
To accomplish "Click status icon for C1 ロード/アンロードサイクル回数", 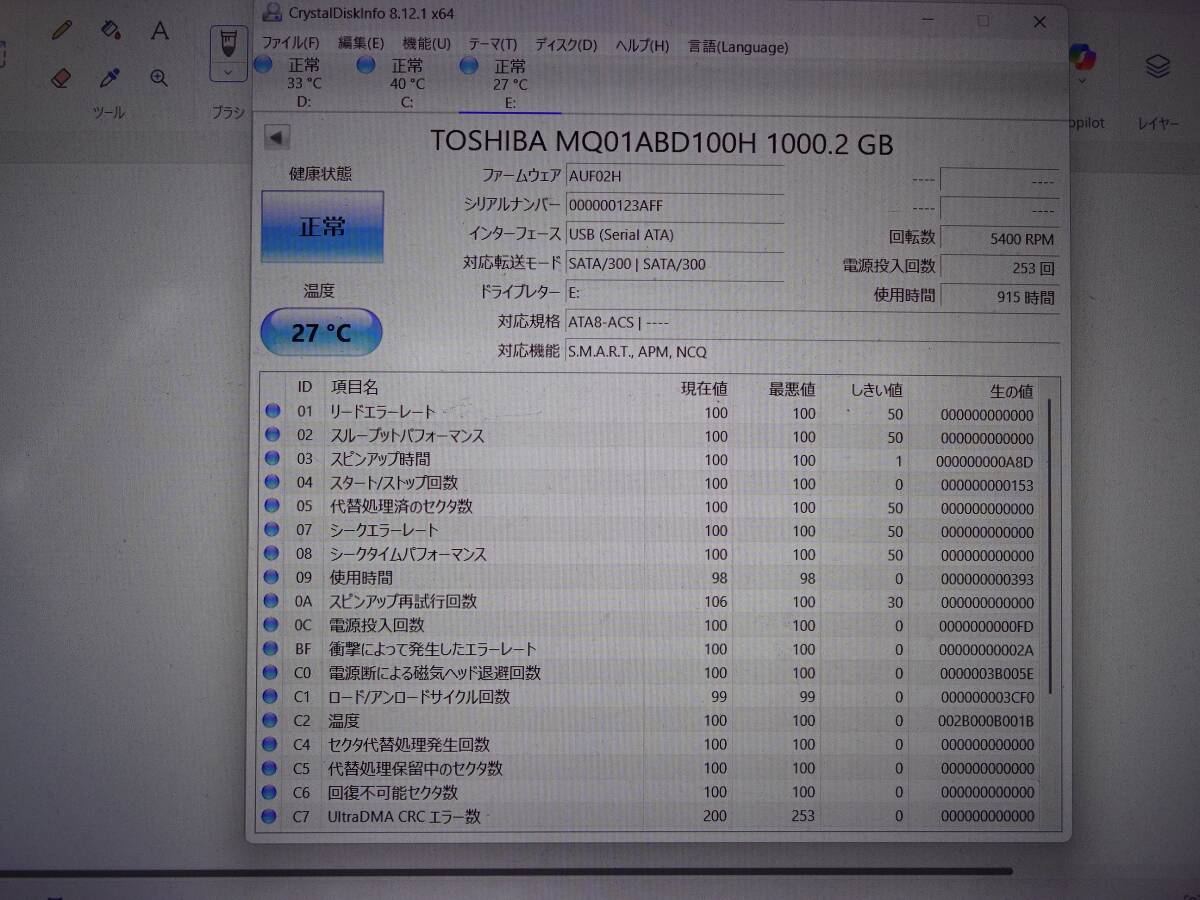I will pyautogui.click(x=270, y=697).
